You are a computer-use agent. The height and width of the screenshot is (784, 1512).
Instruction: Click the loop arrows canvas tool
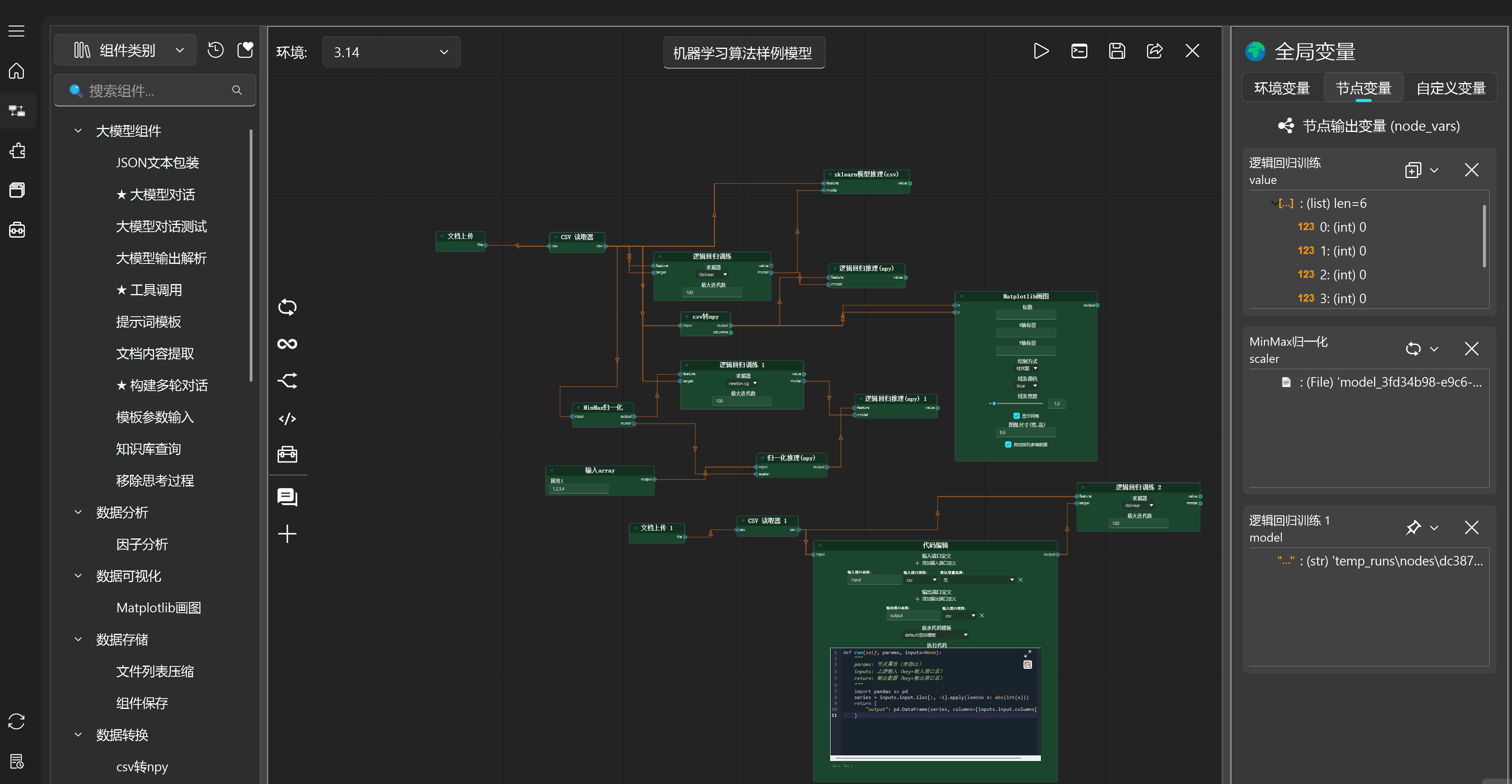287,307
